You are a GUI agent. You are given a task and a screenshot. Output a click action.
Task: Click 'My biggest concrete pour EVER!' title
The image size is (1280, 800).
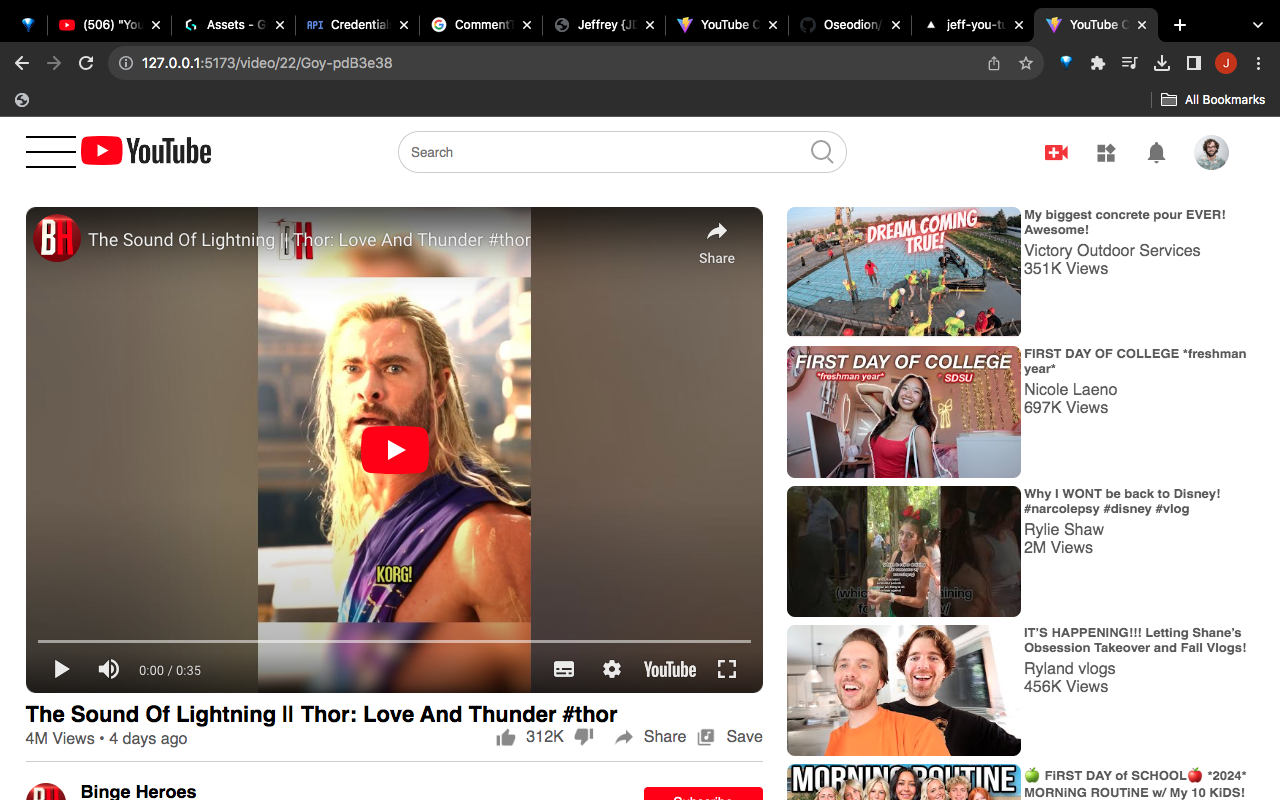pos(1125,222)
